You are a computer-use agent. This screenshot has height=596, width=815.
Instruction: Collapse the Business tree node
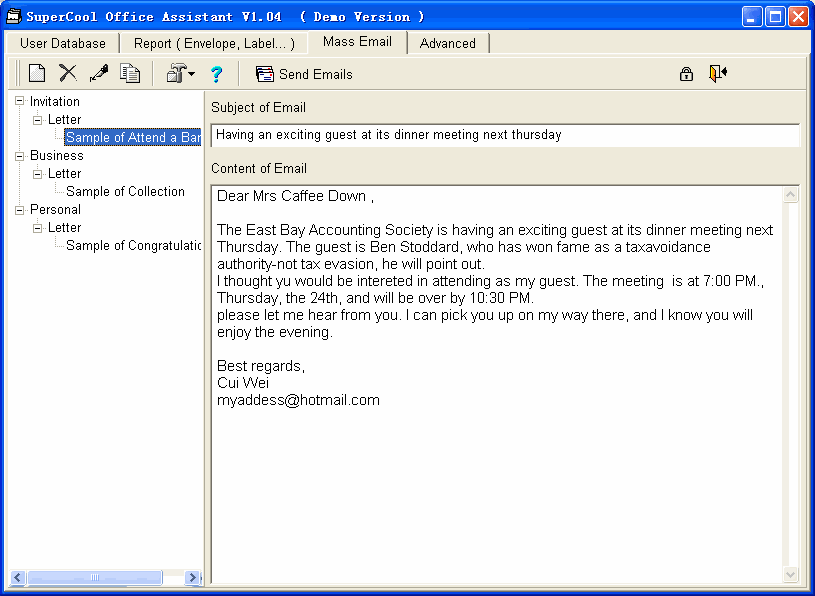pos(20,155)
